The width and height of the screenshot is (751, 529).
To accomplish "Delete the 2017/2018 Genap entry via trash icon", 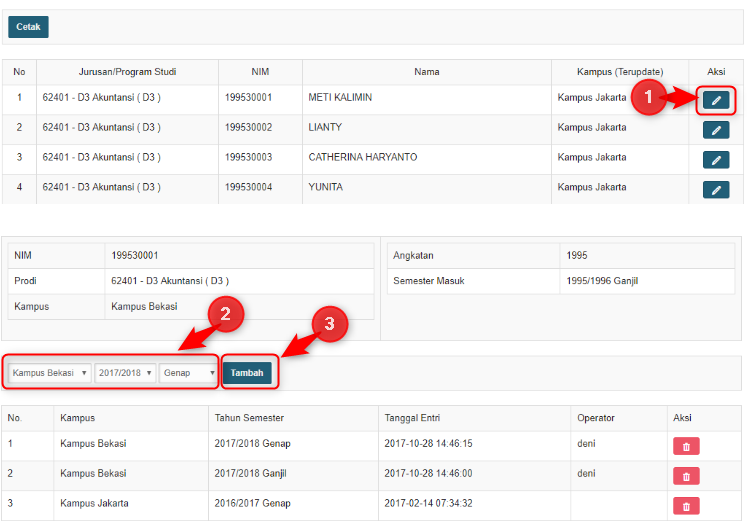I will pos(686,446).
